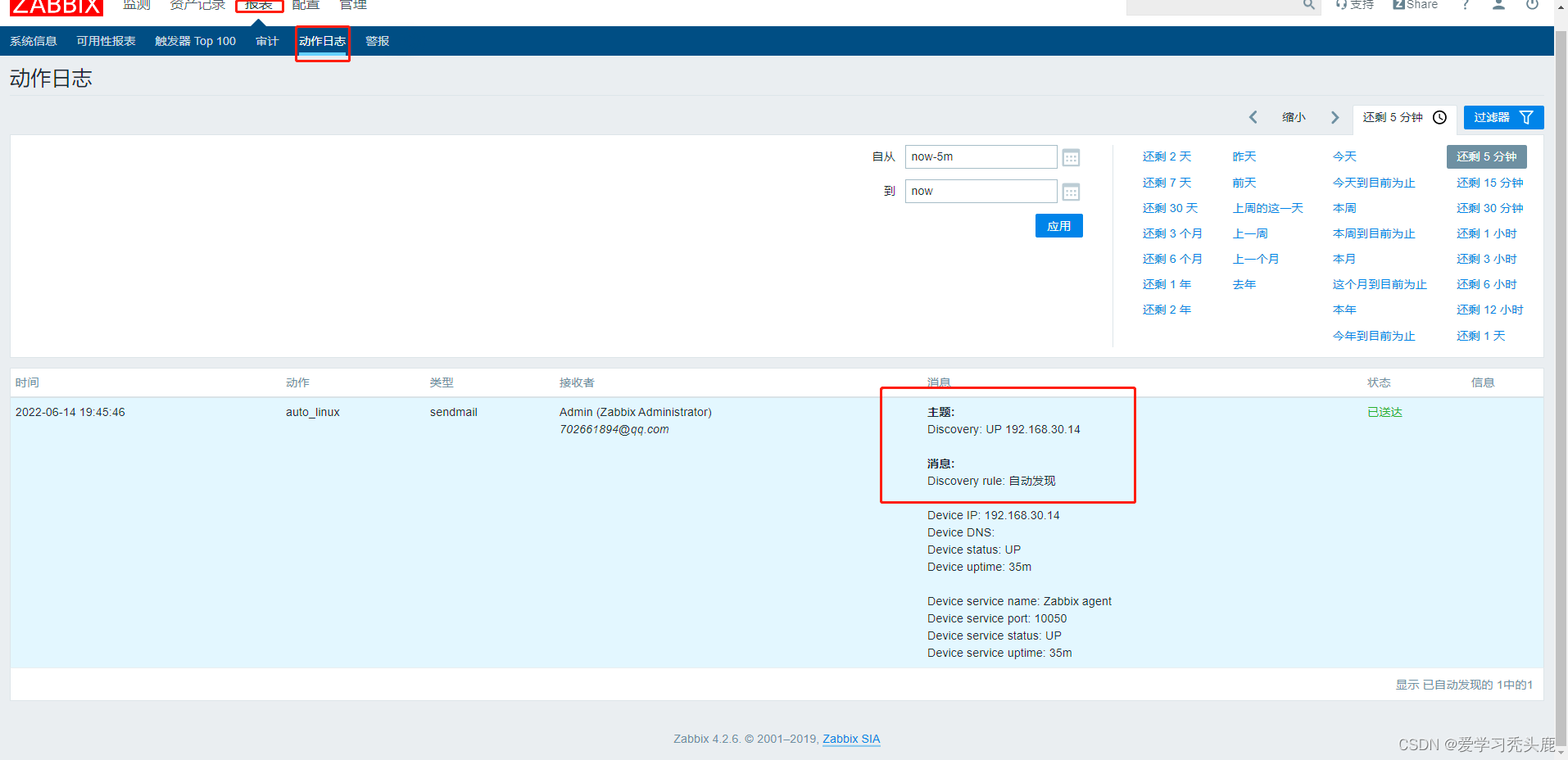Click the 到 now input field
The width and height of the screenshot is (1568, 760).
(x=981, y=191)
